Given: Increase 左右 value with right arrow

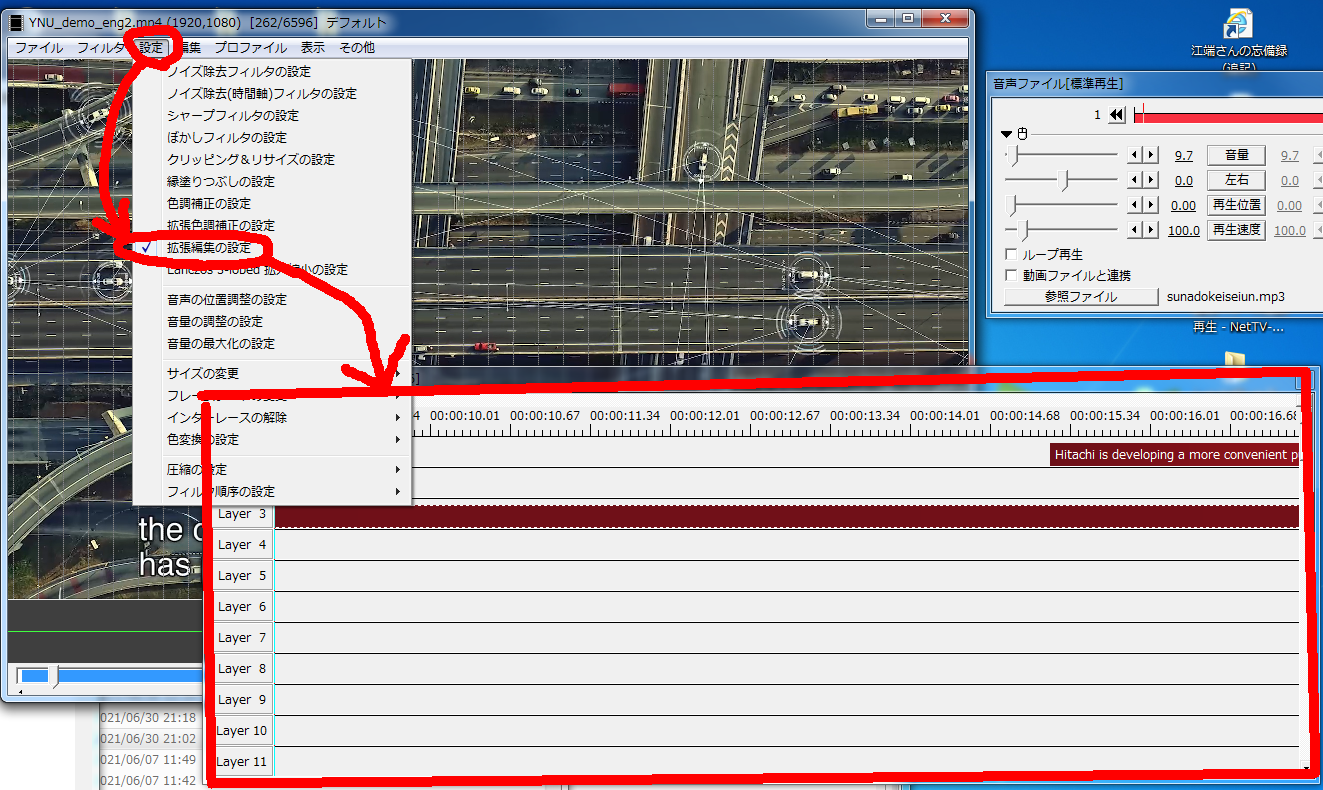Looking at the screenshot, I should click(x=1151, y=180).
